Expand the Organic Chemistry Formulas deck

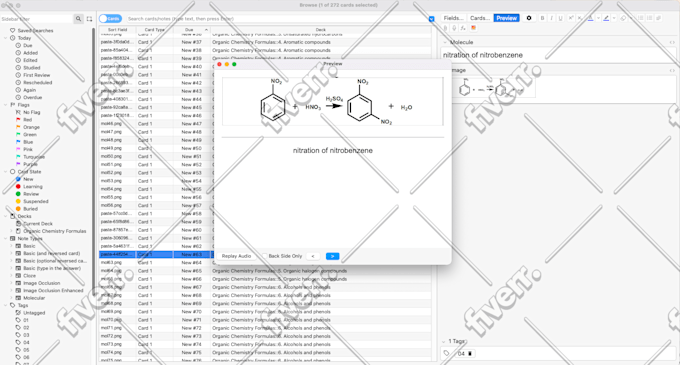11,231
